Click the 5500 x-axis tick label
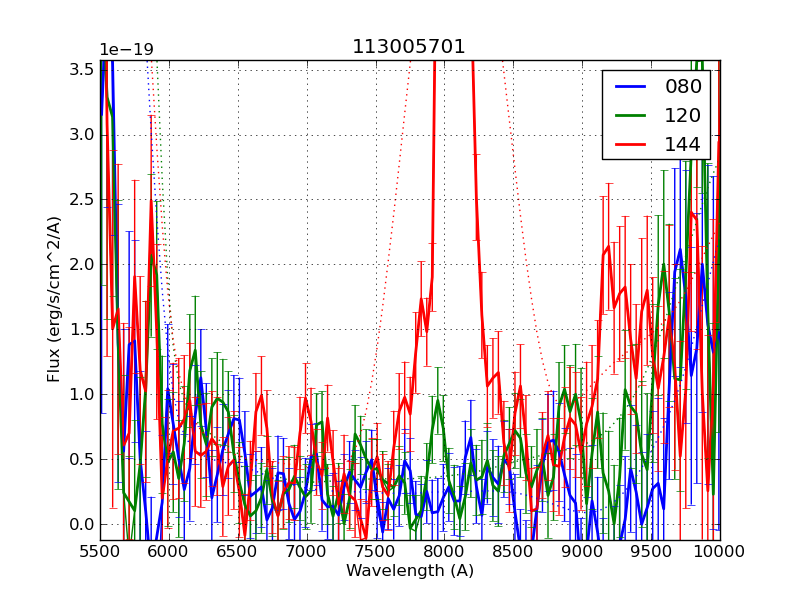Screen dimensions: 800x600 tap(100, 551)
